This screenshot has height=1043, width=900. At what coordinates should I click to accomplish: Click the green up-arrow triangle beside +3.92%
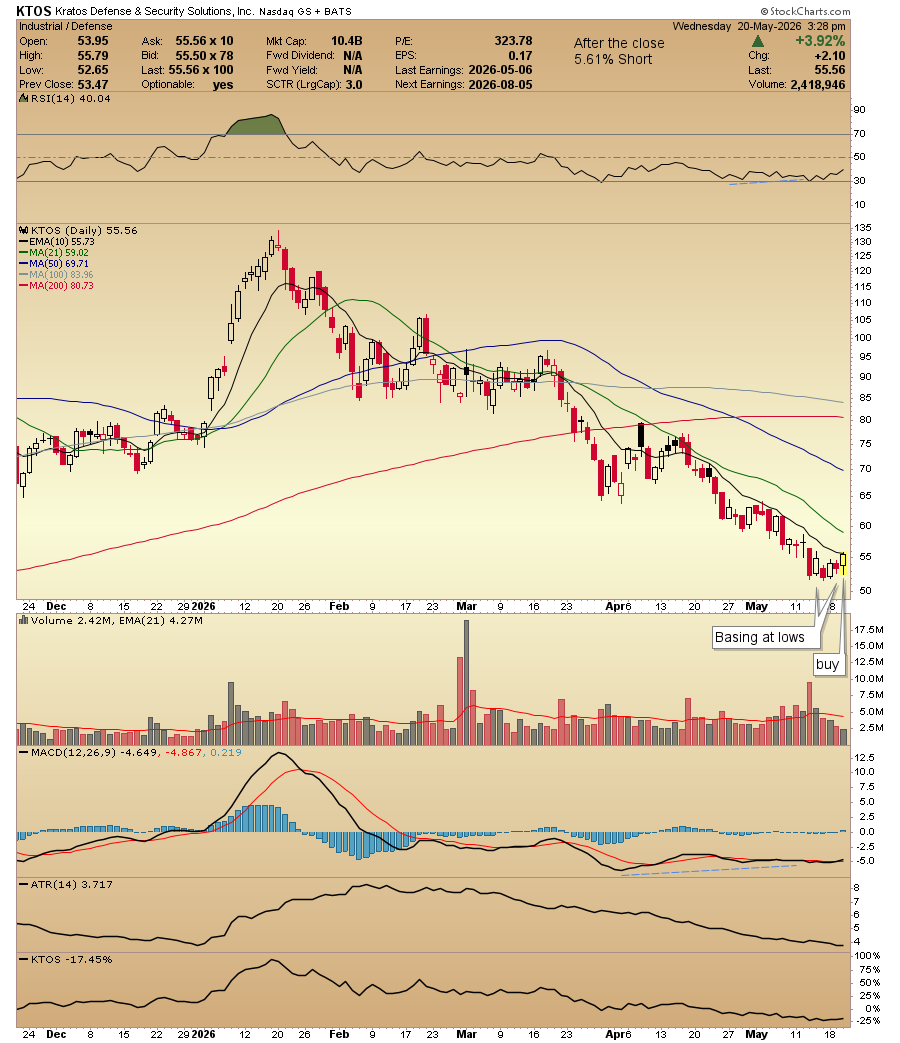(x=757, y=41)
